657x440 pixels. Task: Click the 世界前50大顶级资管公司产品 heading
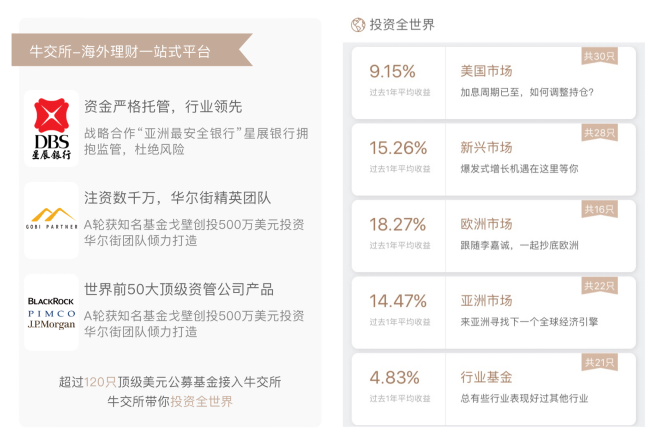(179, 289)
